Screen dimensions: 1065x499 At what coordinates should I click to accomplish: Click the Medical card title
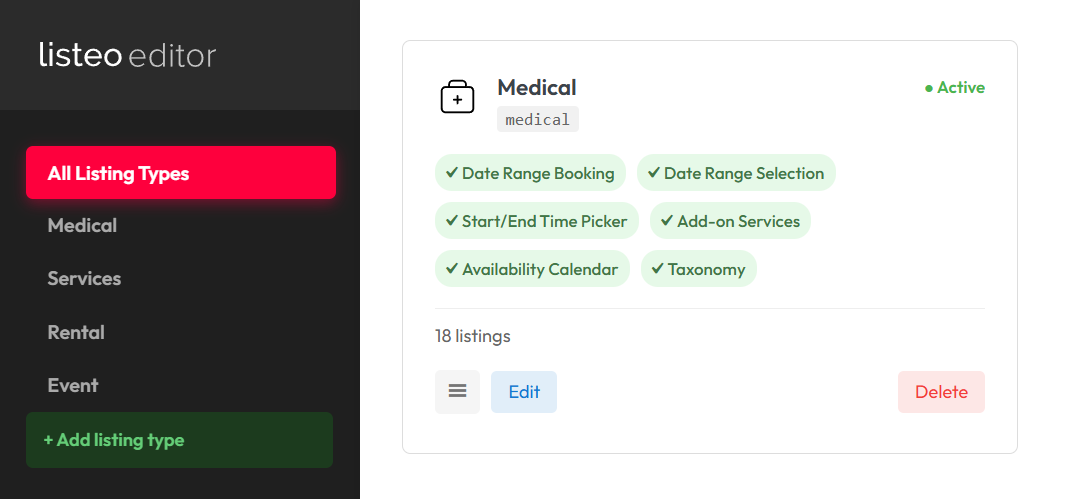tap(537, 88)
